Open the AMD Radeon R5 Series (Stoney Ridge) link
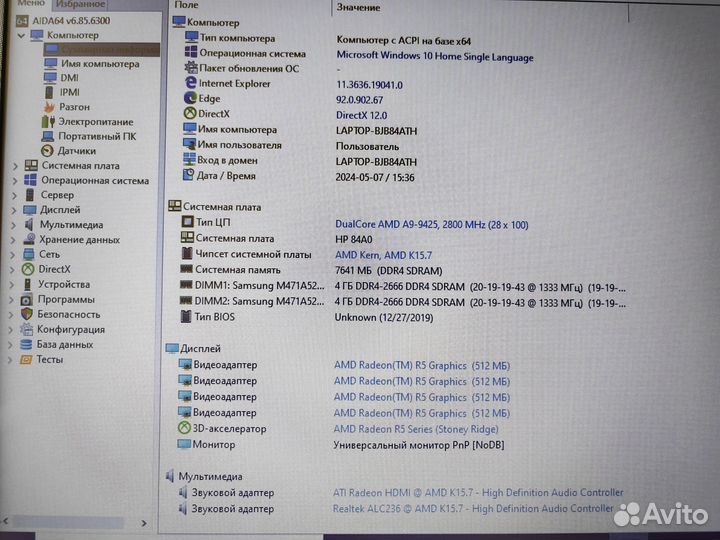The image size is (720, 540). tap(416, 429)
